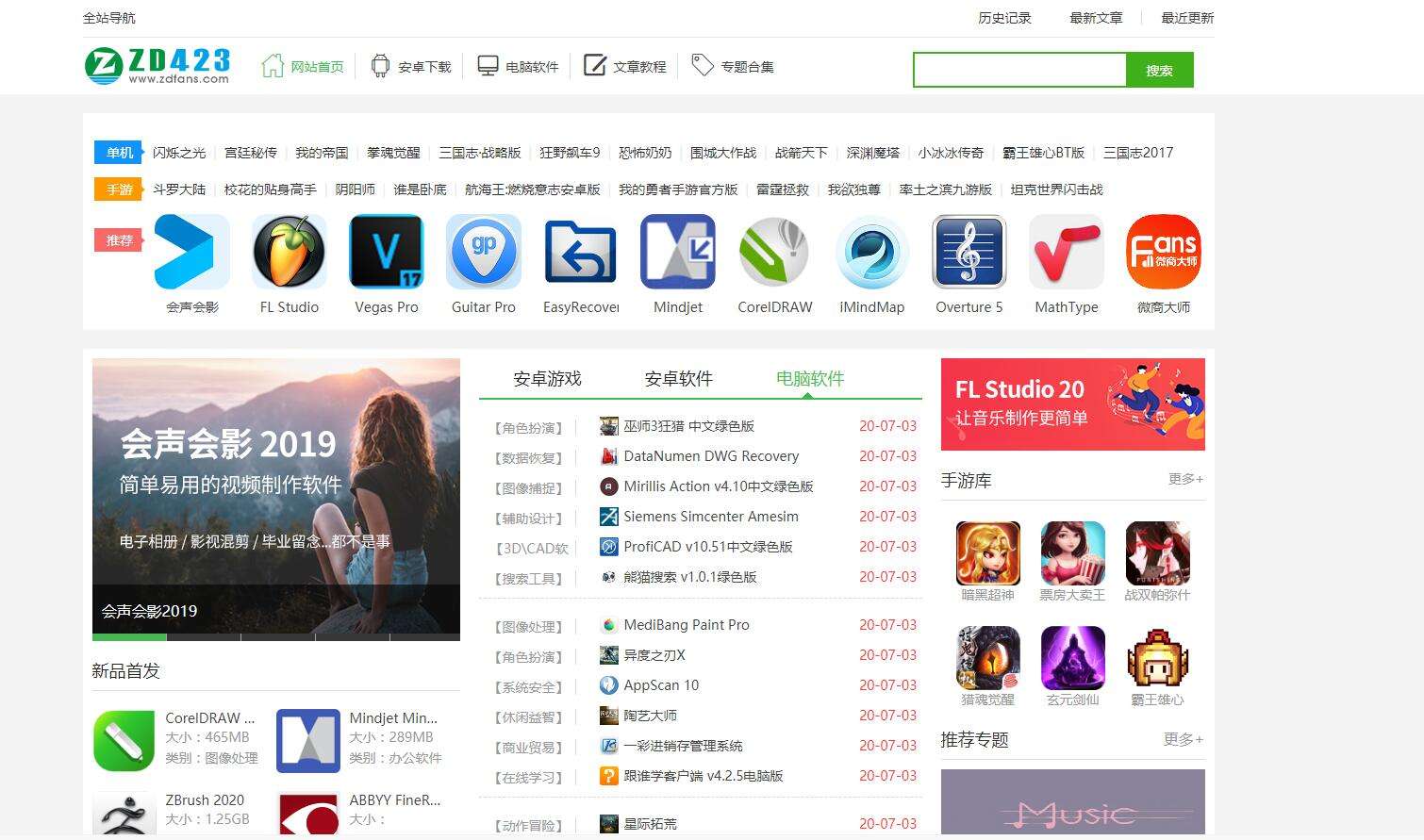Go to 网站首页 home nav item

click(x=303, y=67)
